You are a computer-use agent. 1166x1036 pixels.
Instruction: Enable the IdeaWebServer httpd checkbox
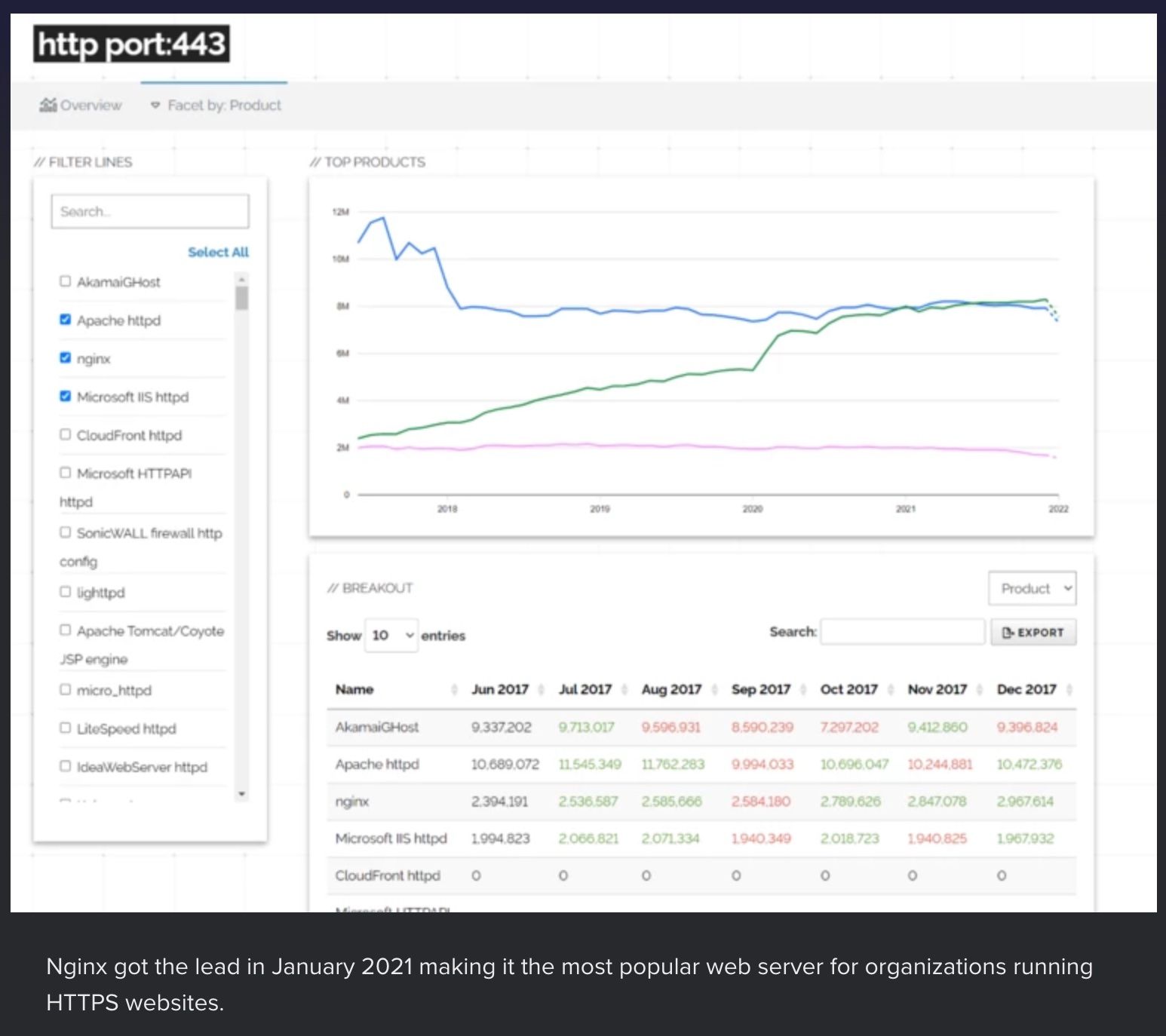(66, 767)
